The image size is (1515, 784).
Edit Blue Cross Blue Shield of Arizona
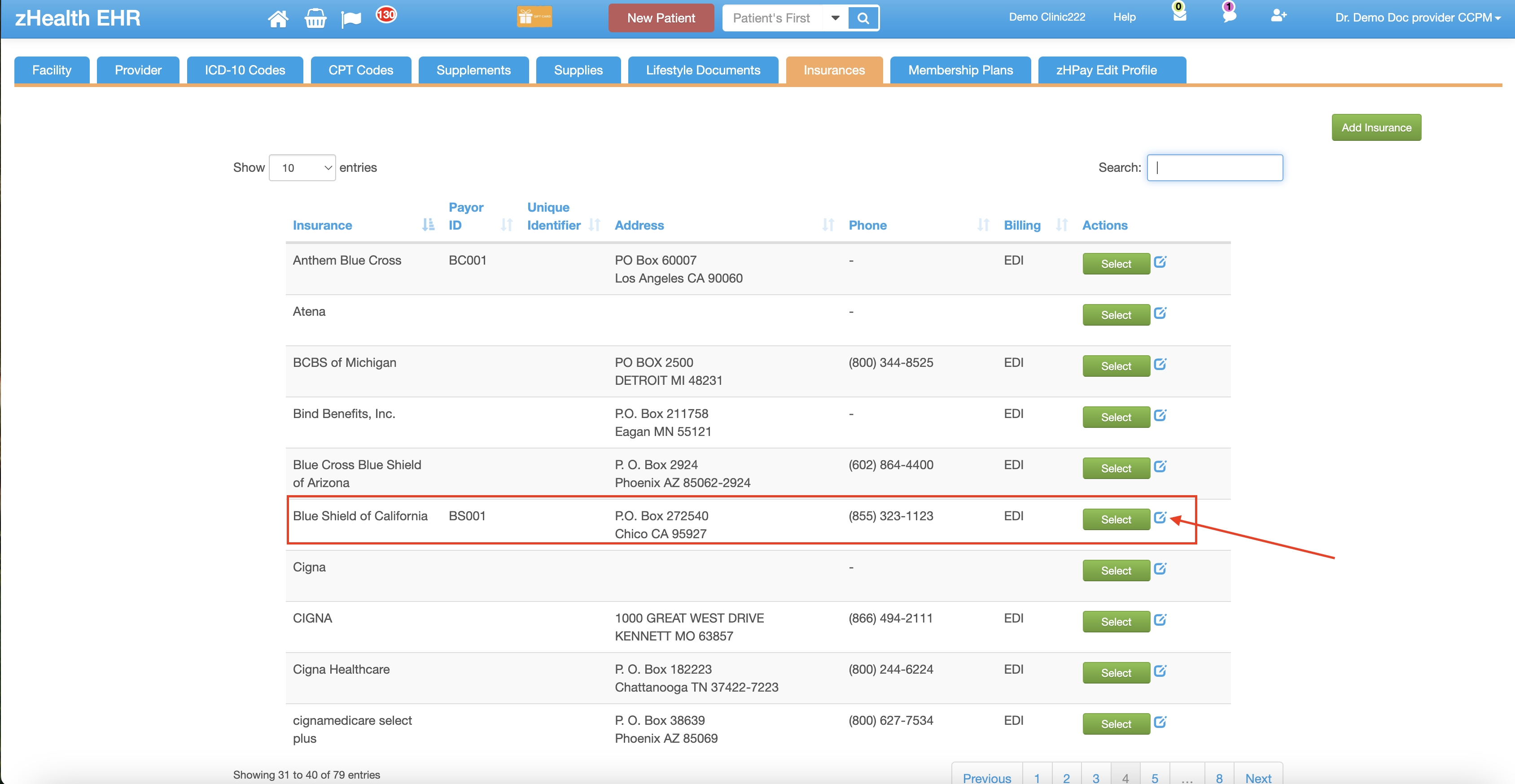(1160, 466)
